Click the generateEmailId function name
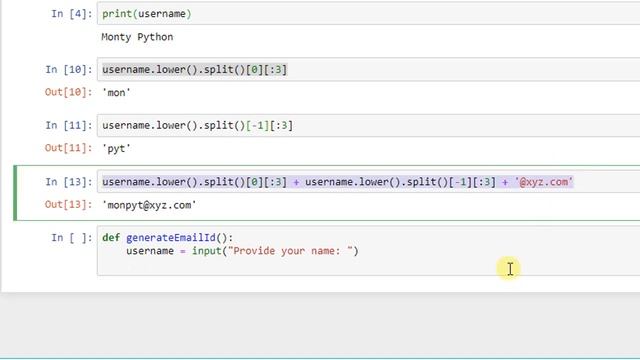Screen dimensions: 640x360 pos(171,238)
